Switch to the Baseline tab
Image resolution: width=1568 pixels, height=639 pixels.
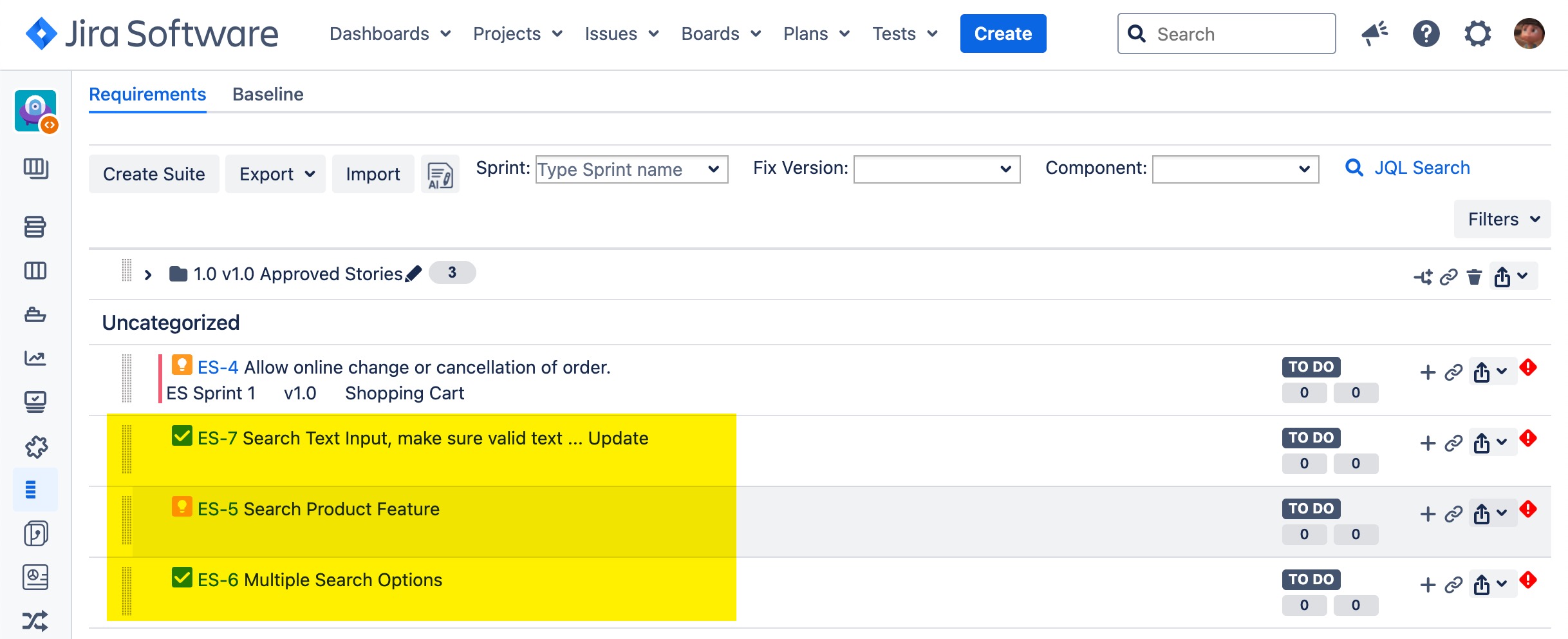click(268, 95)
